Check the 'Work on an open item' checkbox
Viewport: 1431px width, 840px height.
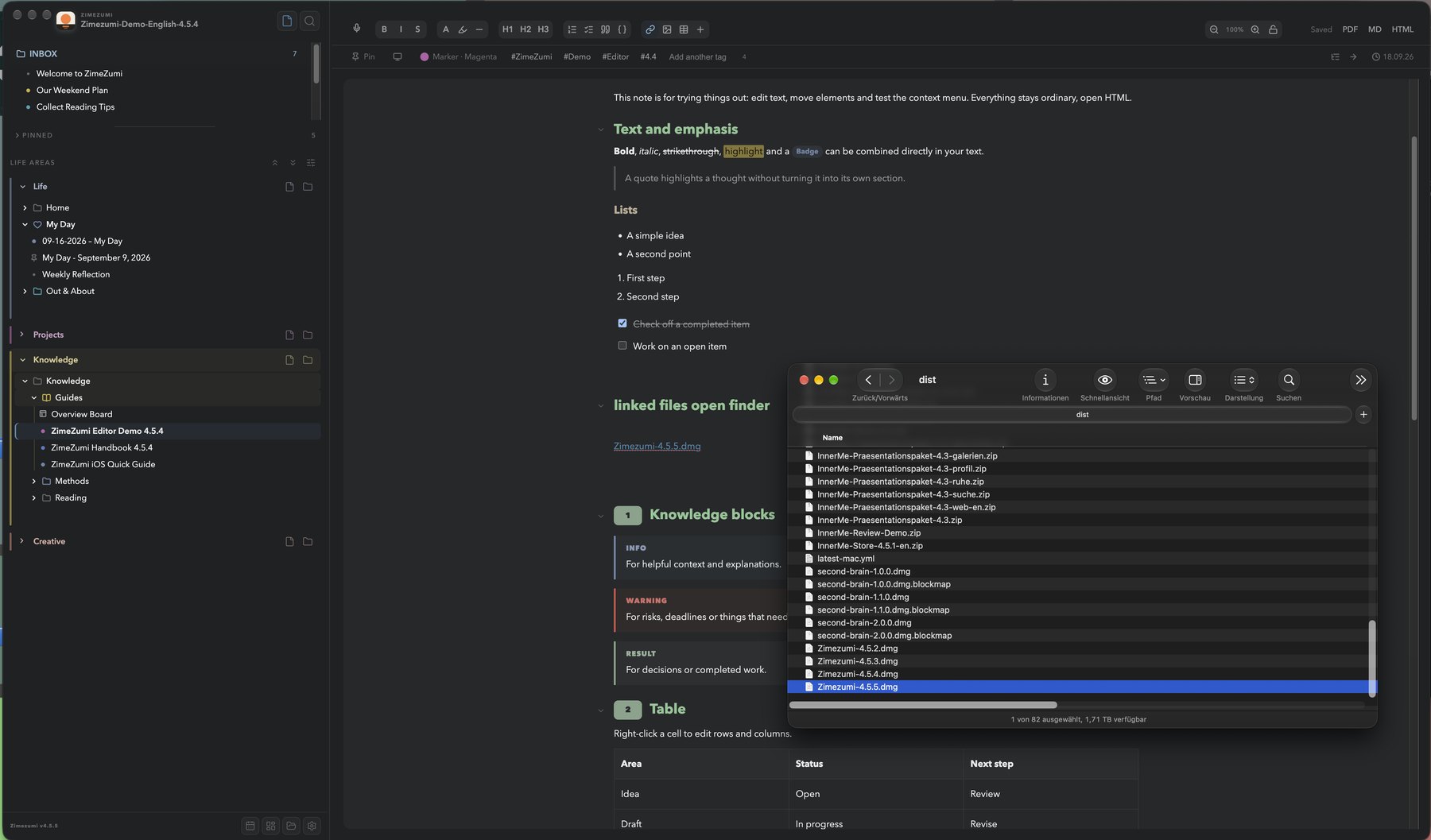(x=622, y=345)
